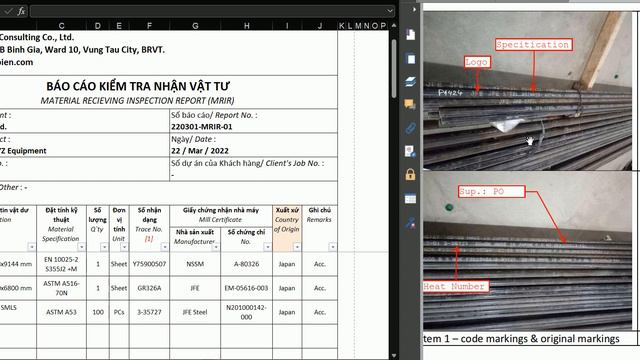Open the form fields panel icon
This screenshot has width=640, height=360.
point(410,199)
